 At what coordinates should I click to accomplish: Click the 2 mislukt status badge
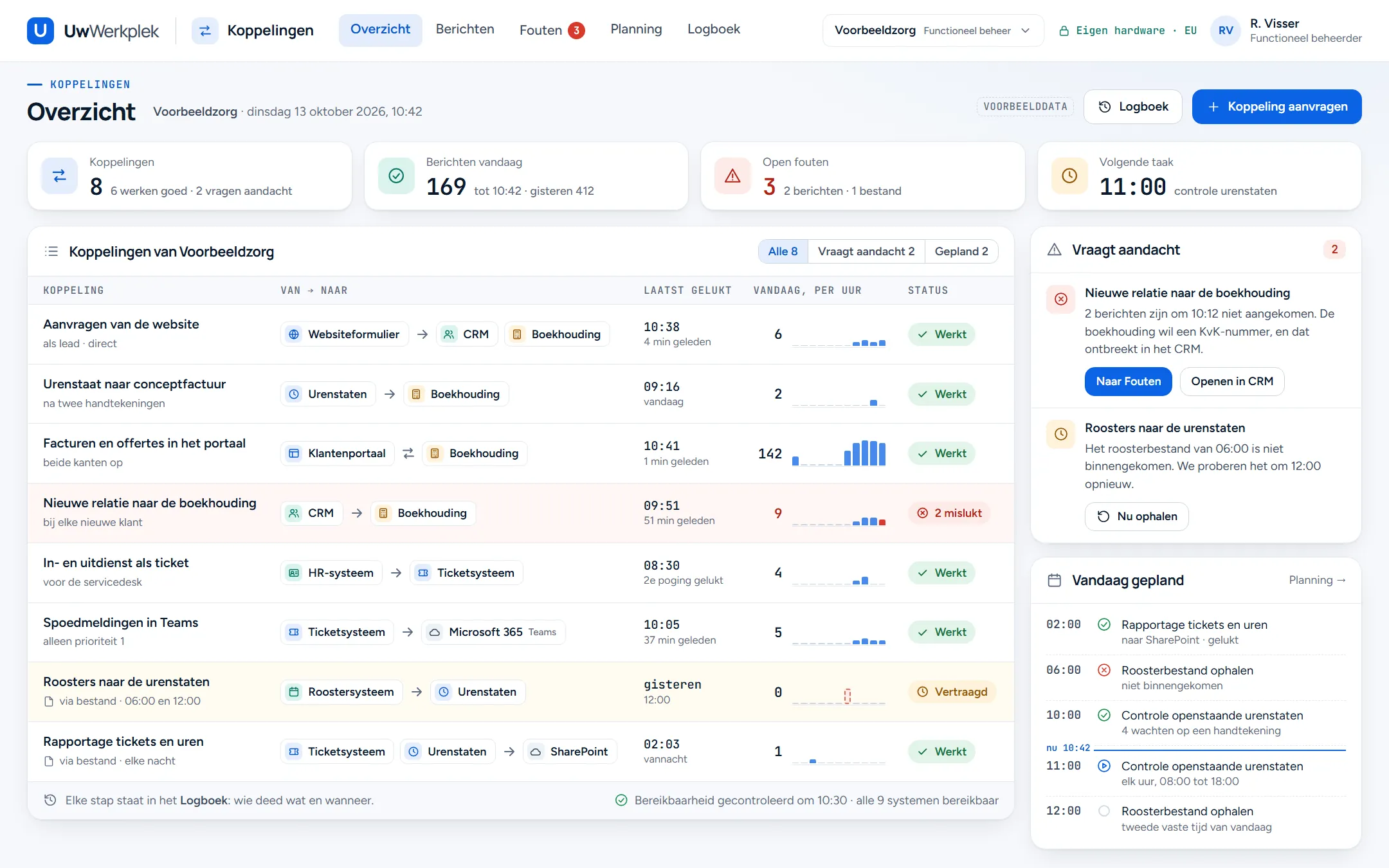(x=950, y=513)
